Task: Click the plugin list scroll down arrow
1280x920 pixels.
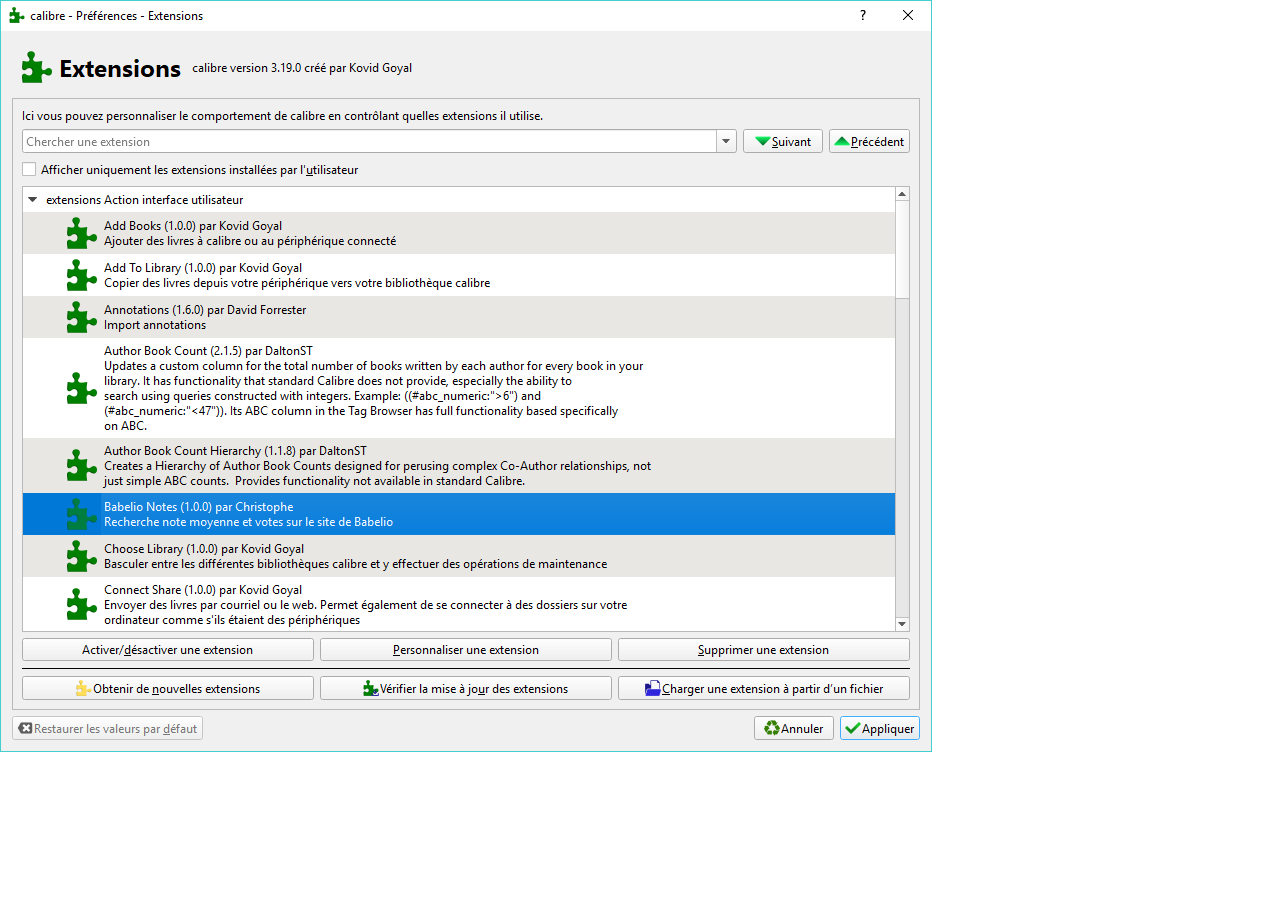Action: [x=903, y=624]
